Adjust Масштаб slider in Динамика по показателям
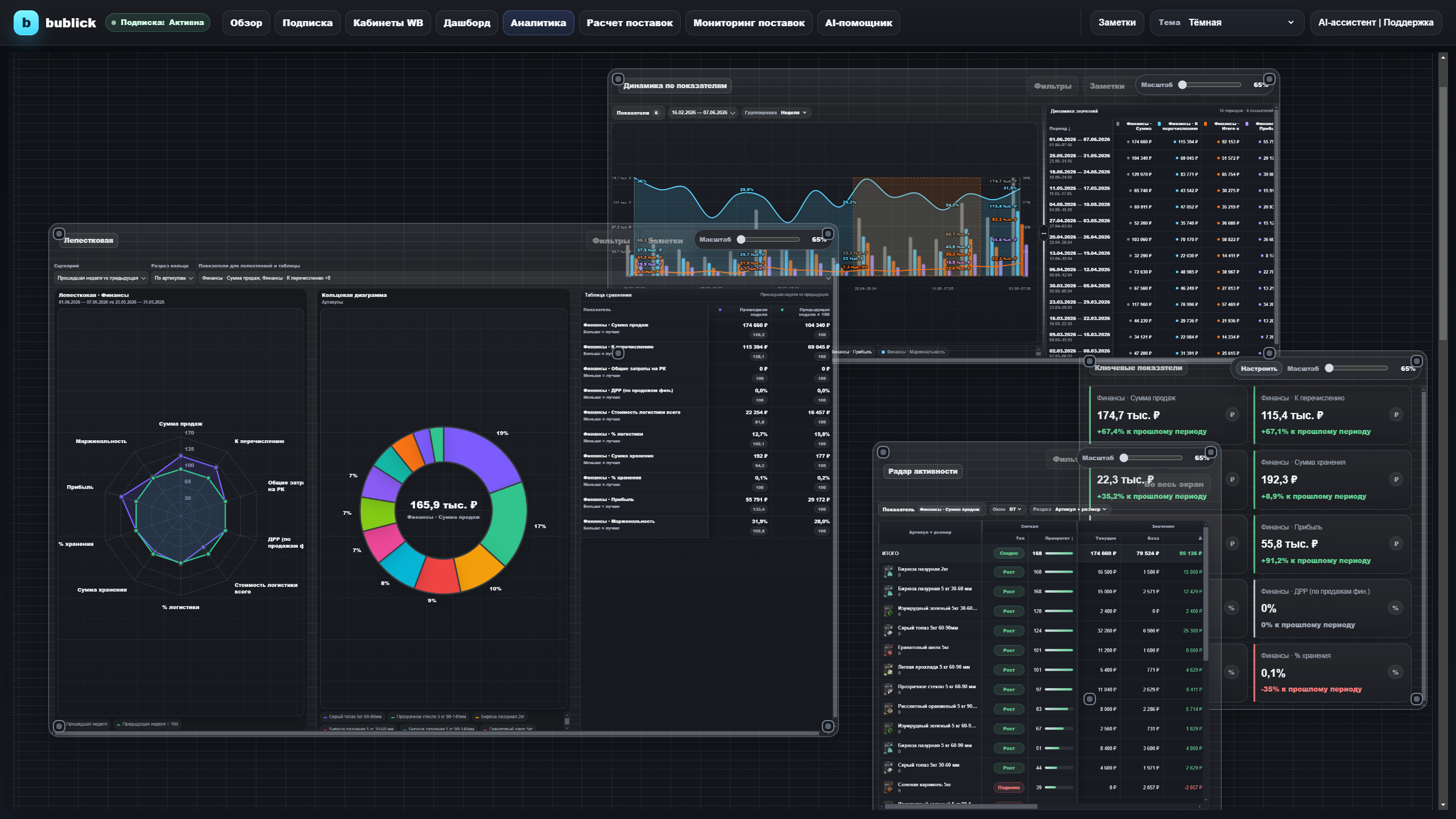Viewport: 1456px width, 819px height. pyautogui.click(x=1211, y=85)
